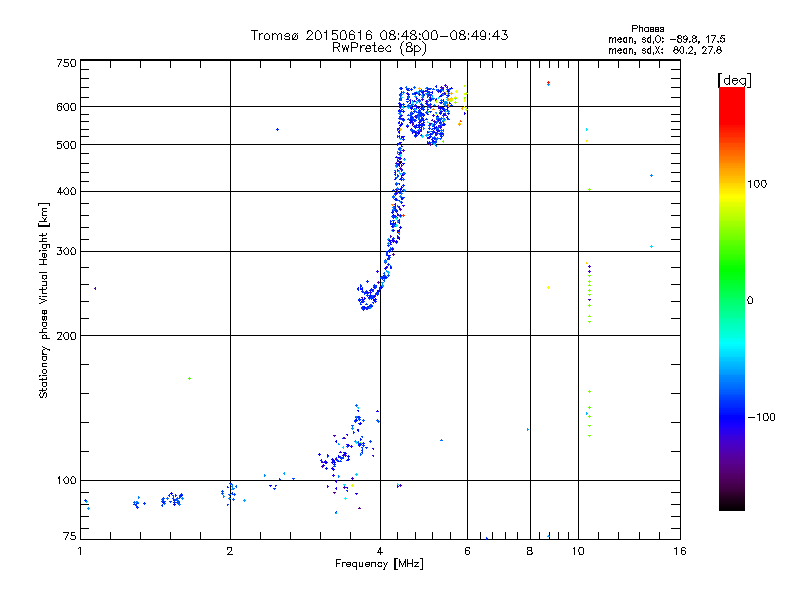The height and width of the screenshot is (600, 800).
Task: Click the colorbar tick label '-100'
Action: coord(761,417)
